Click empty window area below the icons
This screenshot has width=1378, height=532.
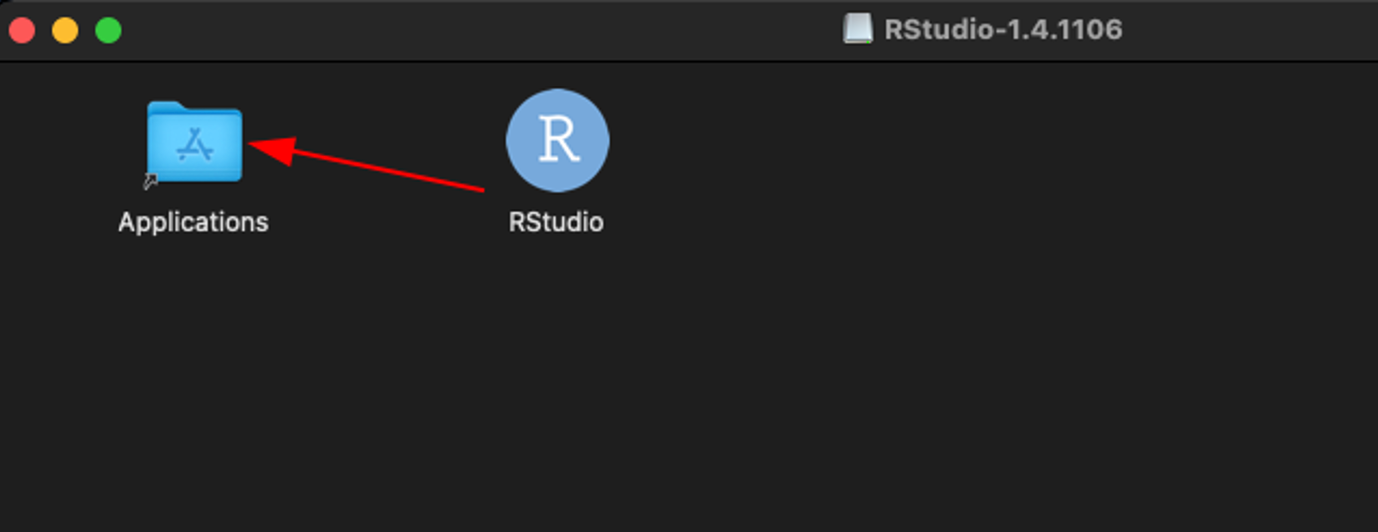(x=600, y=400)
